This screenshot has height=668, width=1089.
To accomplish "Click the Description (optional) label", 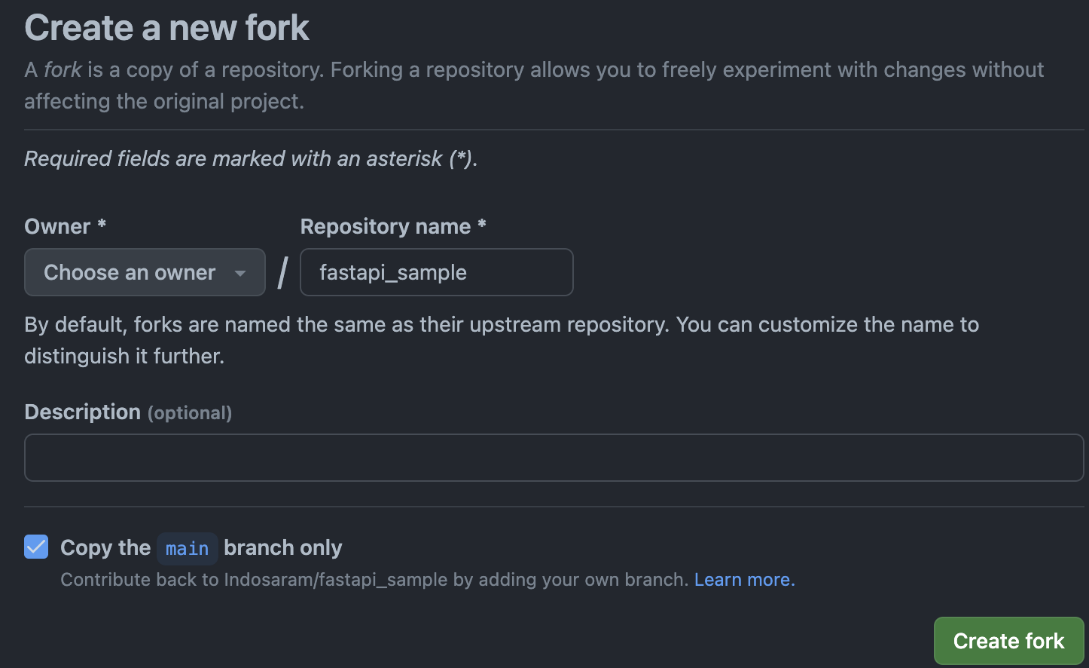I will (128, 412).
